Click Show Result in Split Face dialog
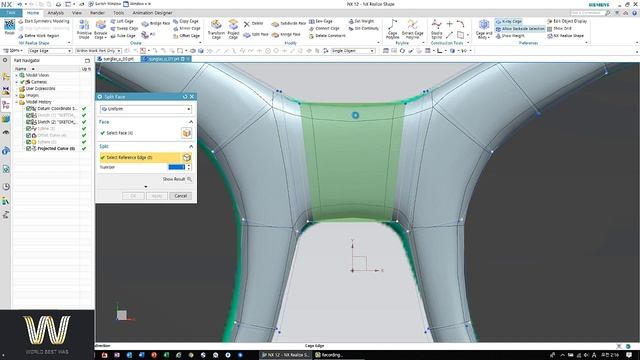 (177, 179)
